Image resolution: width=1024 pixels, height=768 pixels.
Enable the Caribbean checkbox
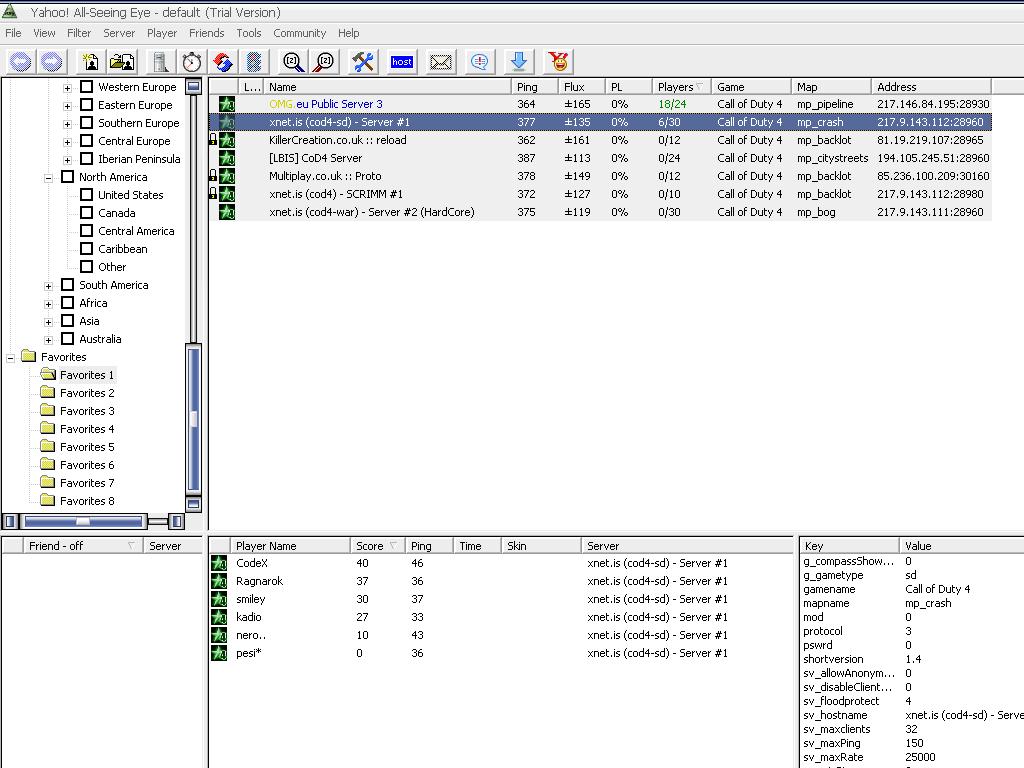point(86,248)
